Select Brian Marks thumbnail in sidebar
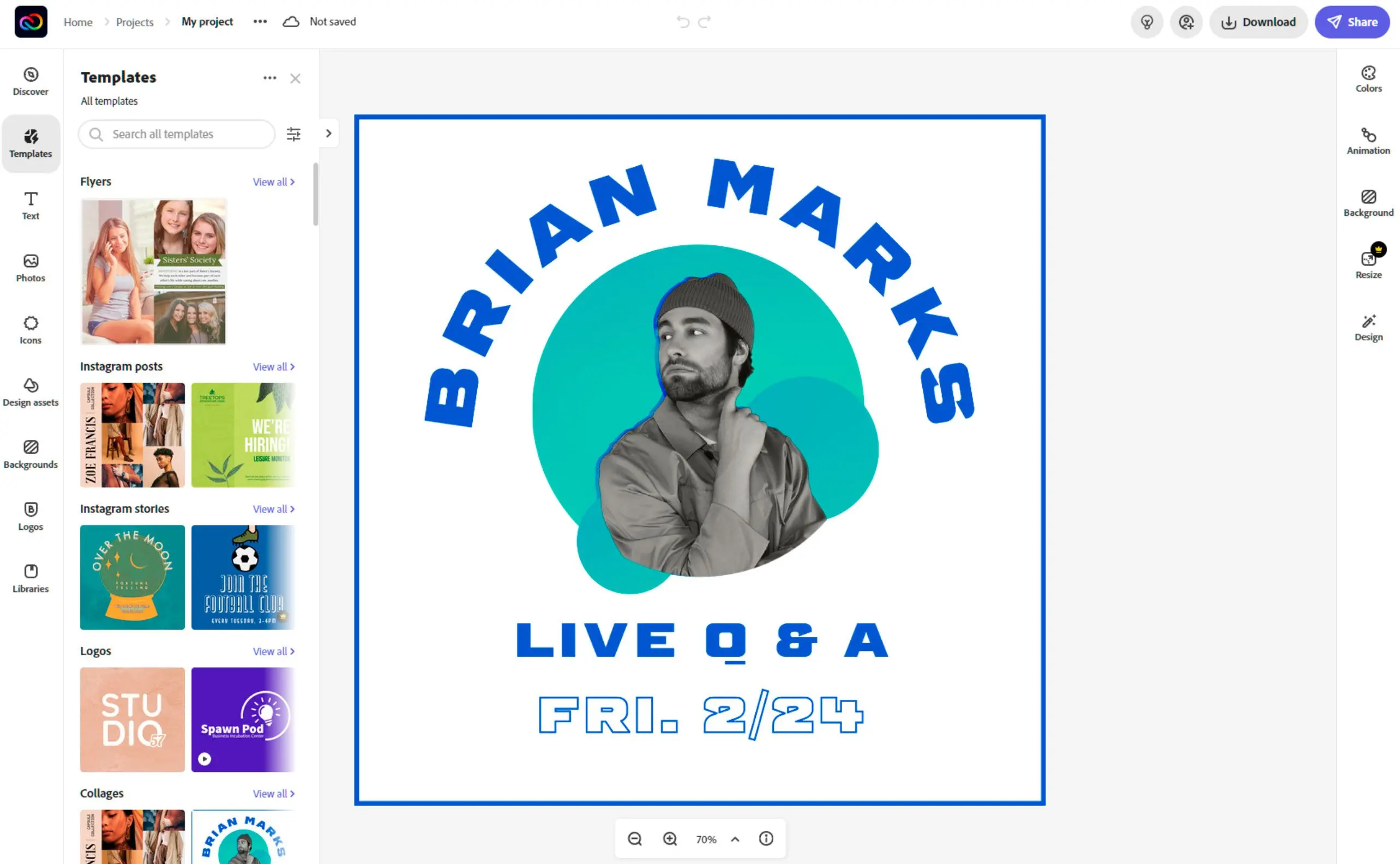Screen dimensions: 1400x864 [x=244, y=839]
